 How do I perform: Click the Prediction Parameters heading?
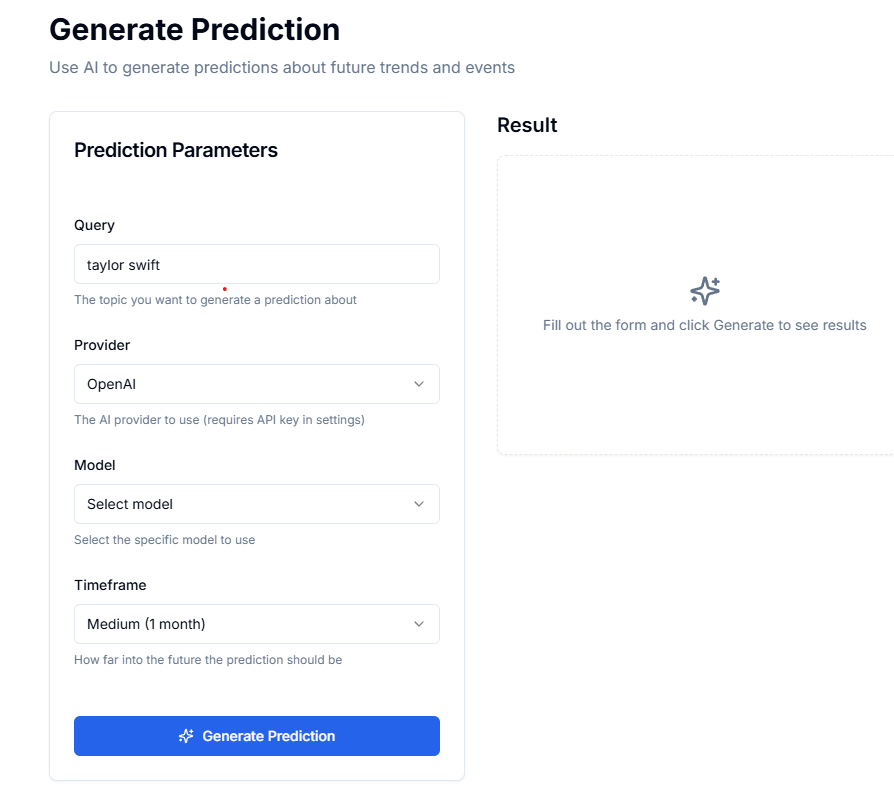pyautogui.click(x=175, y=150)
